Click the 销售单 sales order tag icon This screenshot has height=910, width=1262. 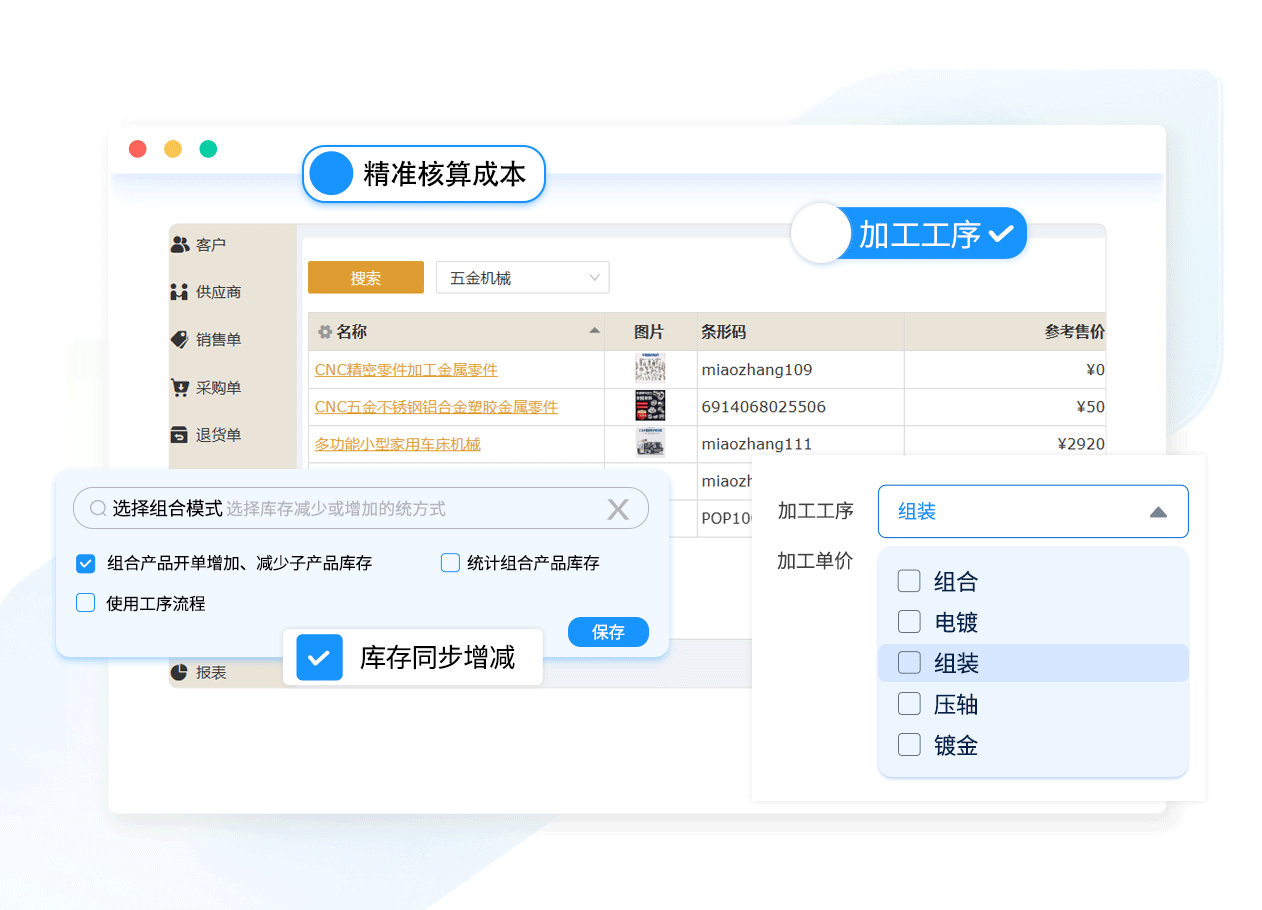tap(180, 340)
